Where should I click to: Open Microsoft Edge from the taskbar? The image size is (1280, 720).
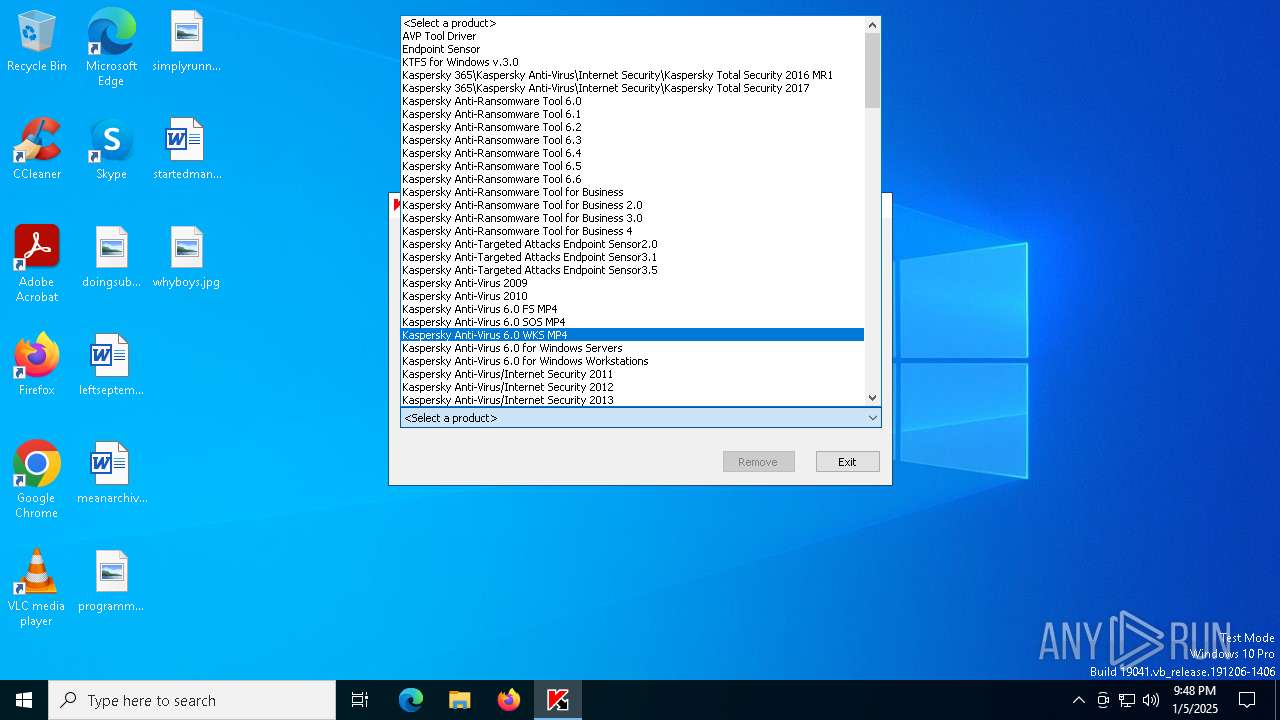click(x=411, y=700)
